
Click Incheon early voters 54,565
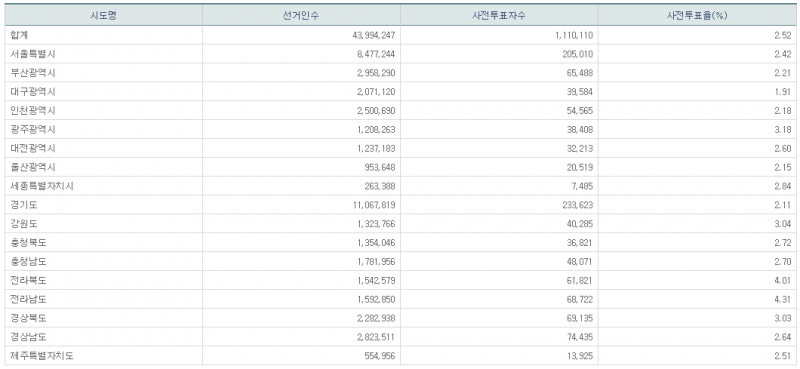click(x=580, y=111)
